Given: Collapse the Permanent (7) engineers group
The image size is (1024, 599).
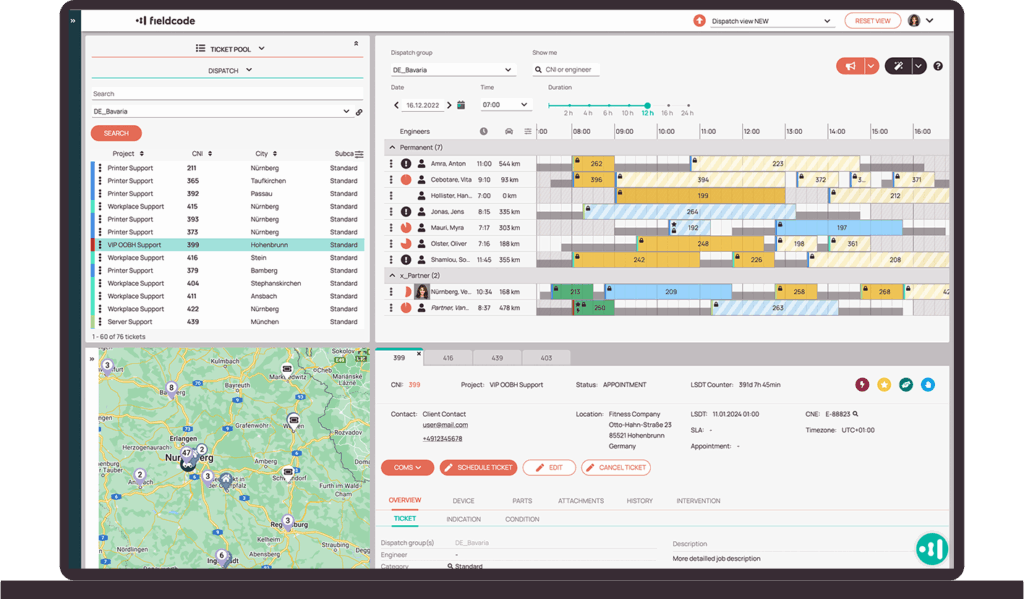Looking at the screenshot, I should 391,147.
